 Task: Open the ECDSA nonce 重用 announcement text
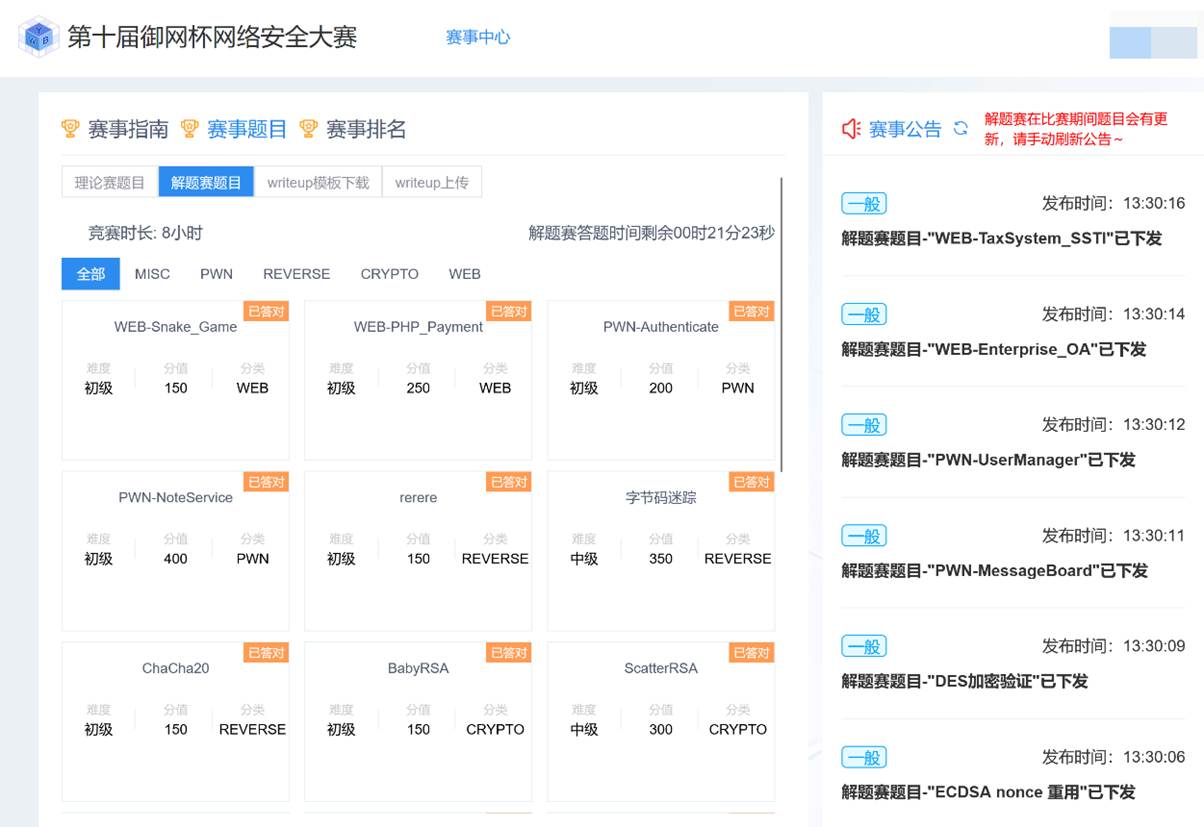pyautogui.click(x=989, y=792)
